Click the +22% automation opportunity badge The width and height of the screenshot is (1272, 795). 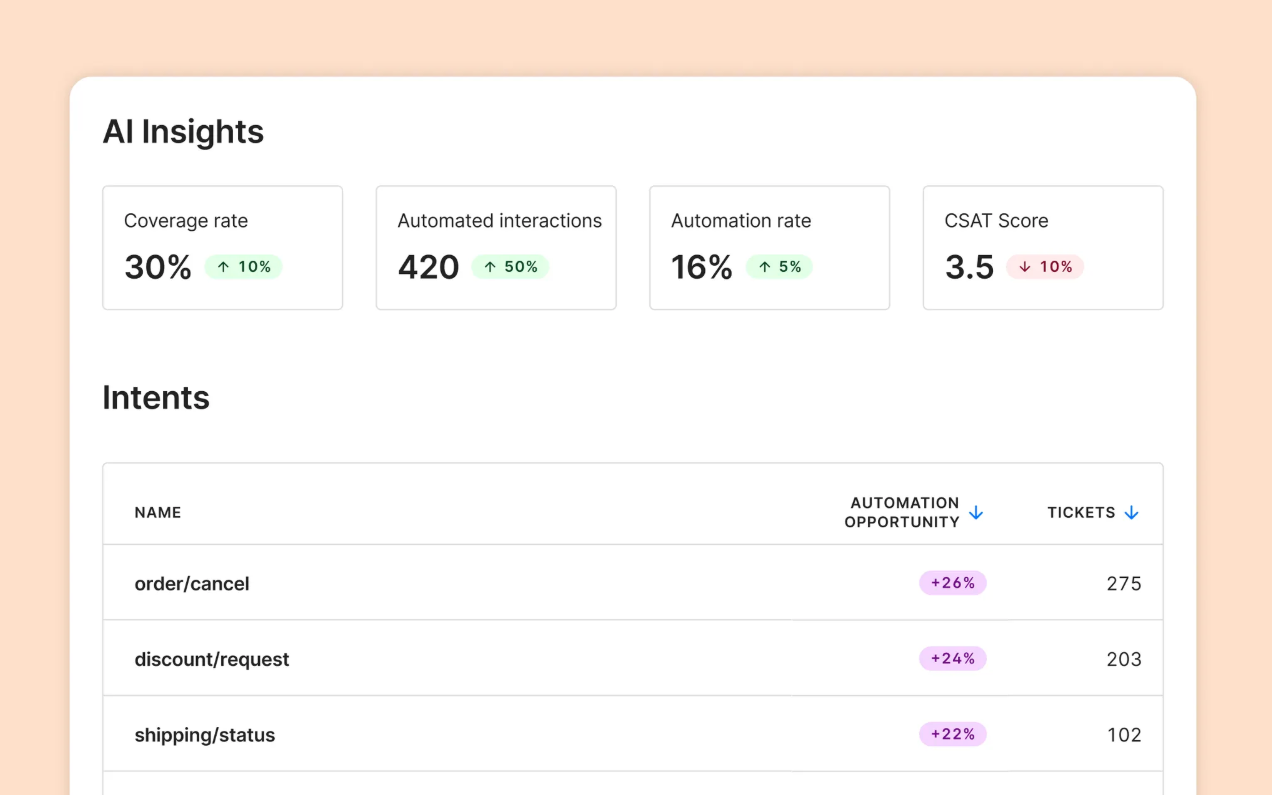[x=953, y=735]
